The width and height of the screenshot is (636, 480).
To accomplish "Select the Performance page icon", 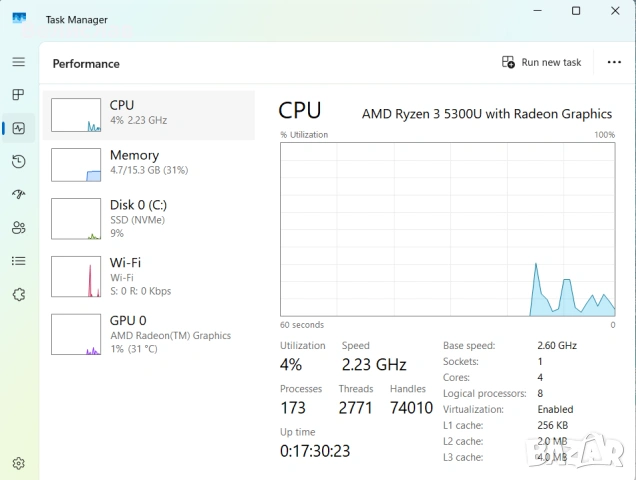I will point(19,129).
